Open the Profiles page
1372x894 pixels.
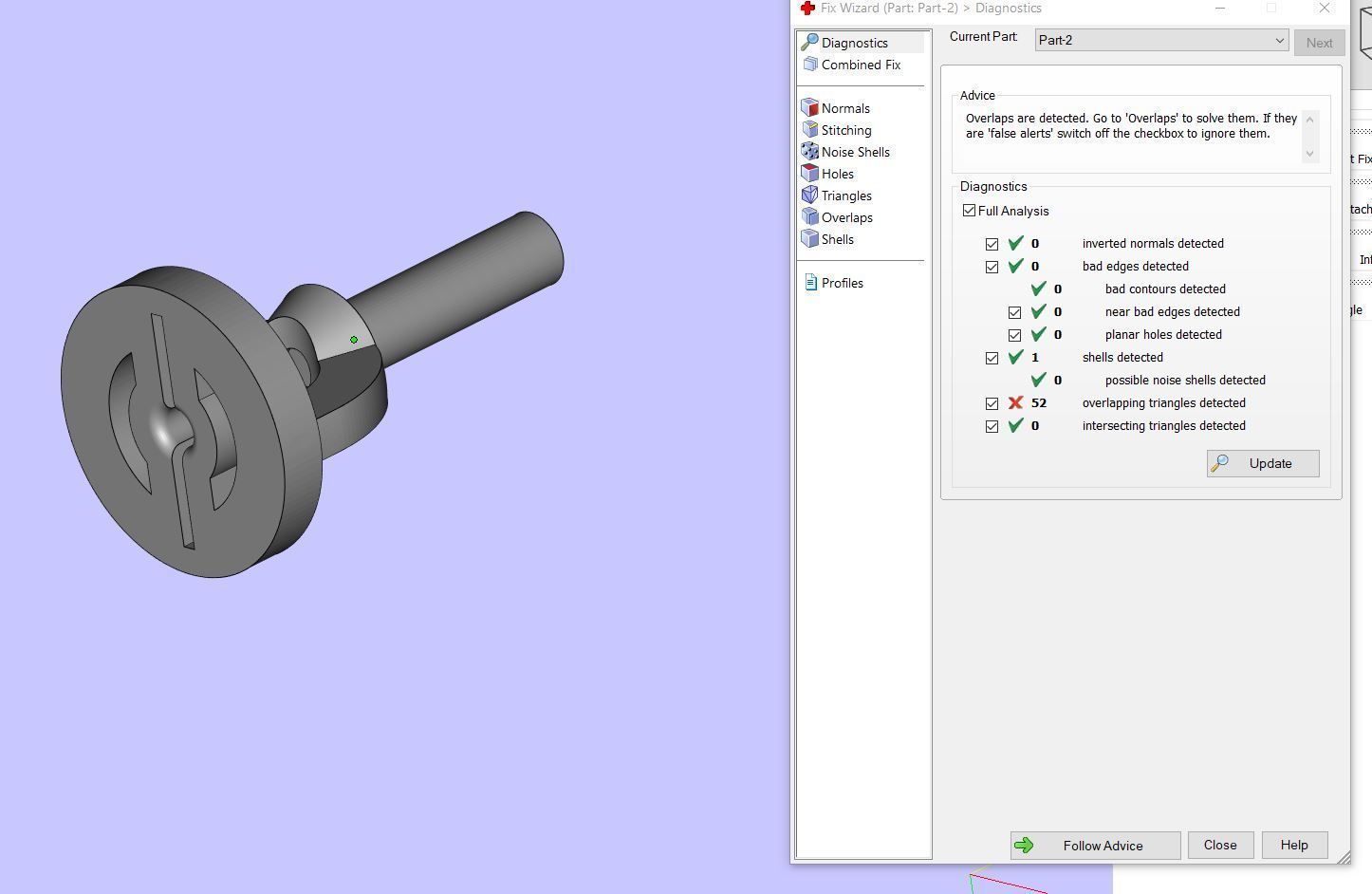coord(843,283)
